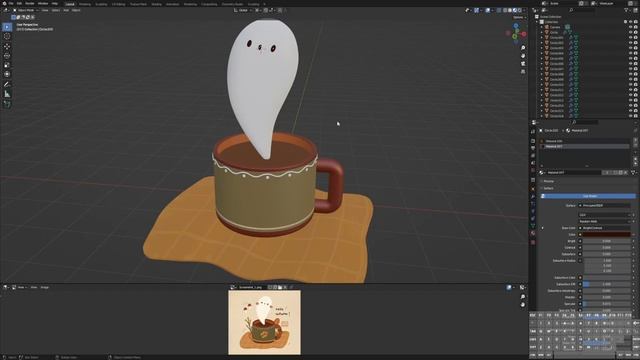The width and height of the screenshot is (640, 360).
Task: Open the viewport Add menu
Action: tap(66, 10)
